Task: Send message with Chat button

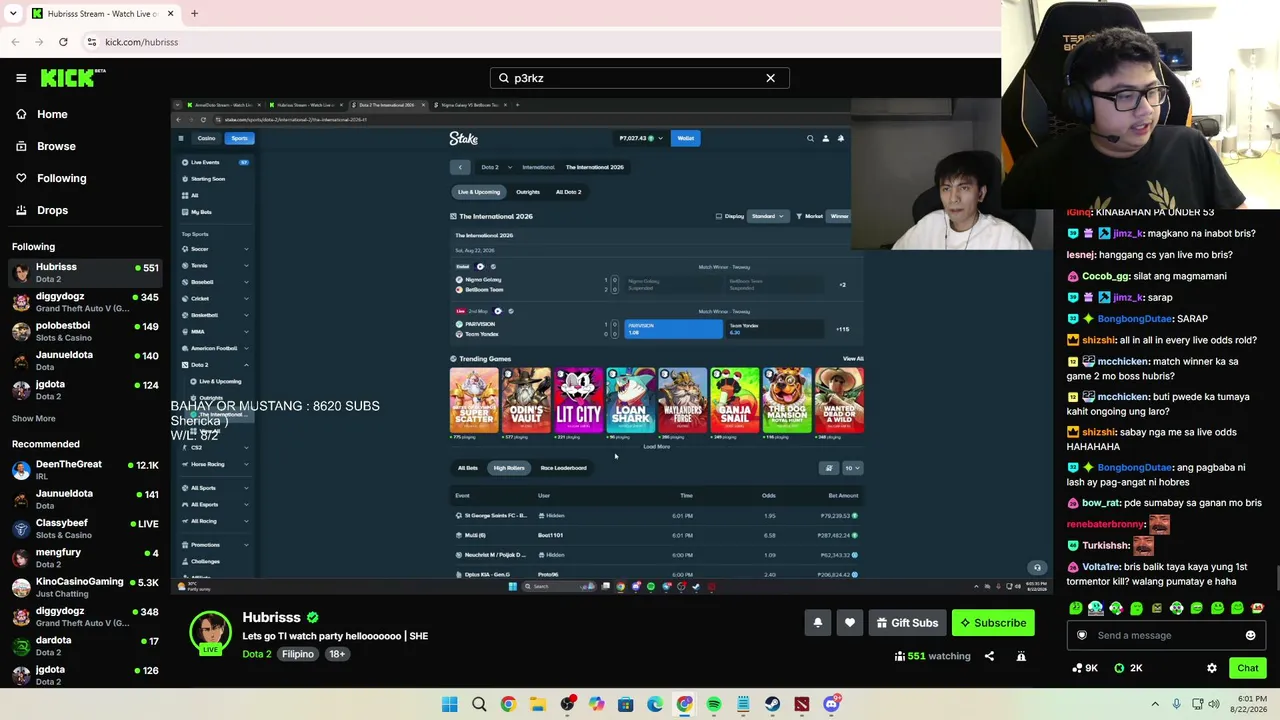Action: coord(1248,668)
